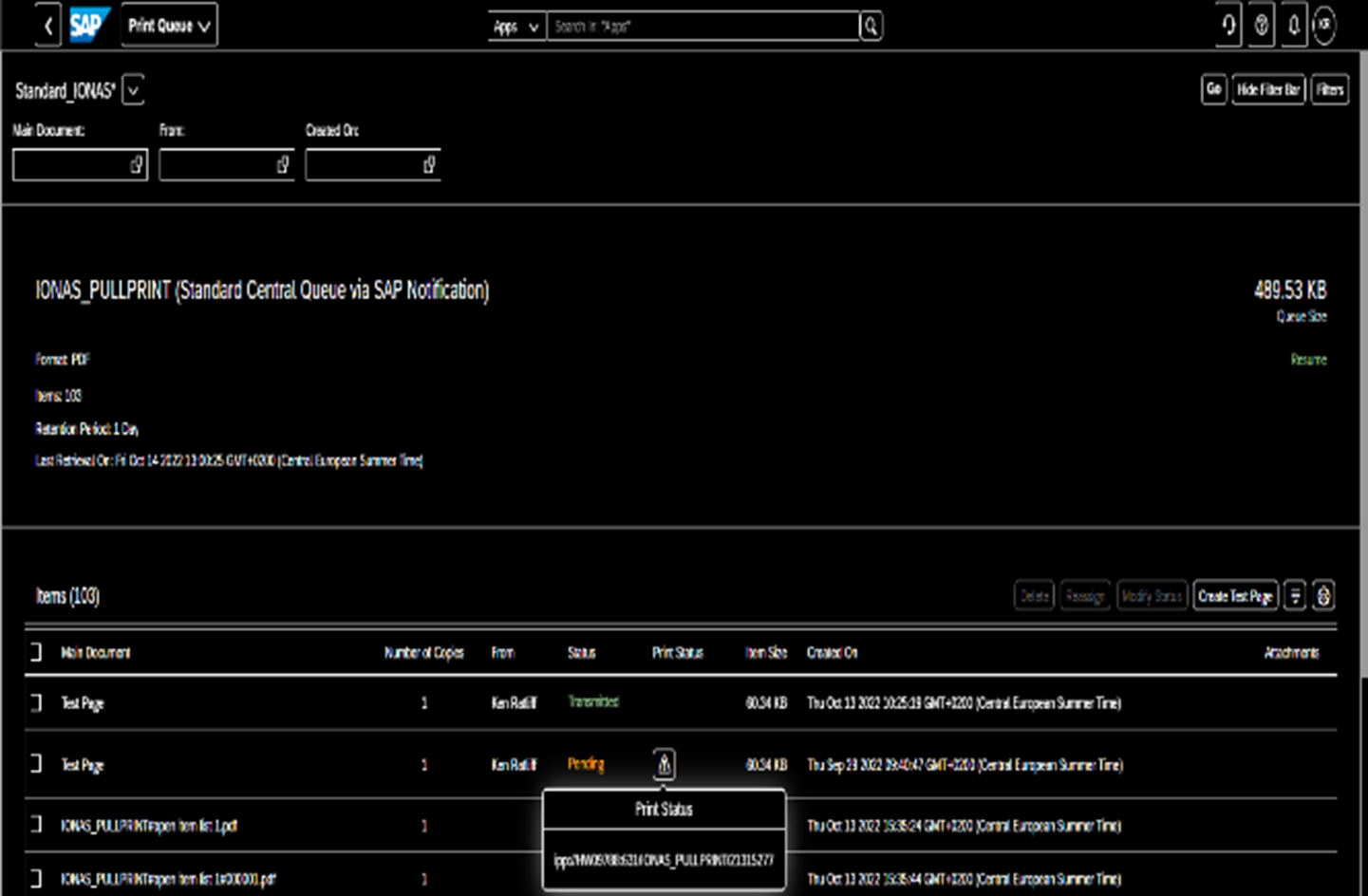
Task: Open the help question mark icon
Action: pyautogui.click(x=1261, y=26)
